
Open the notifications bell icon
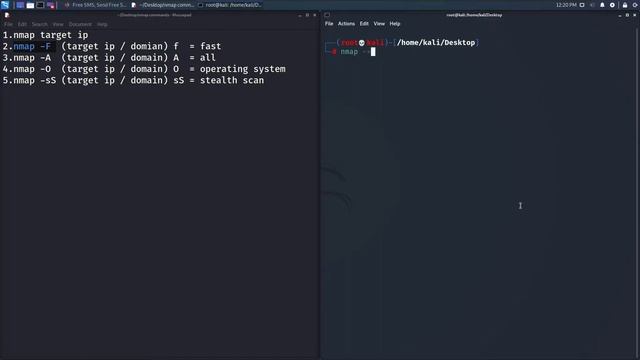coord(602,5)
